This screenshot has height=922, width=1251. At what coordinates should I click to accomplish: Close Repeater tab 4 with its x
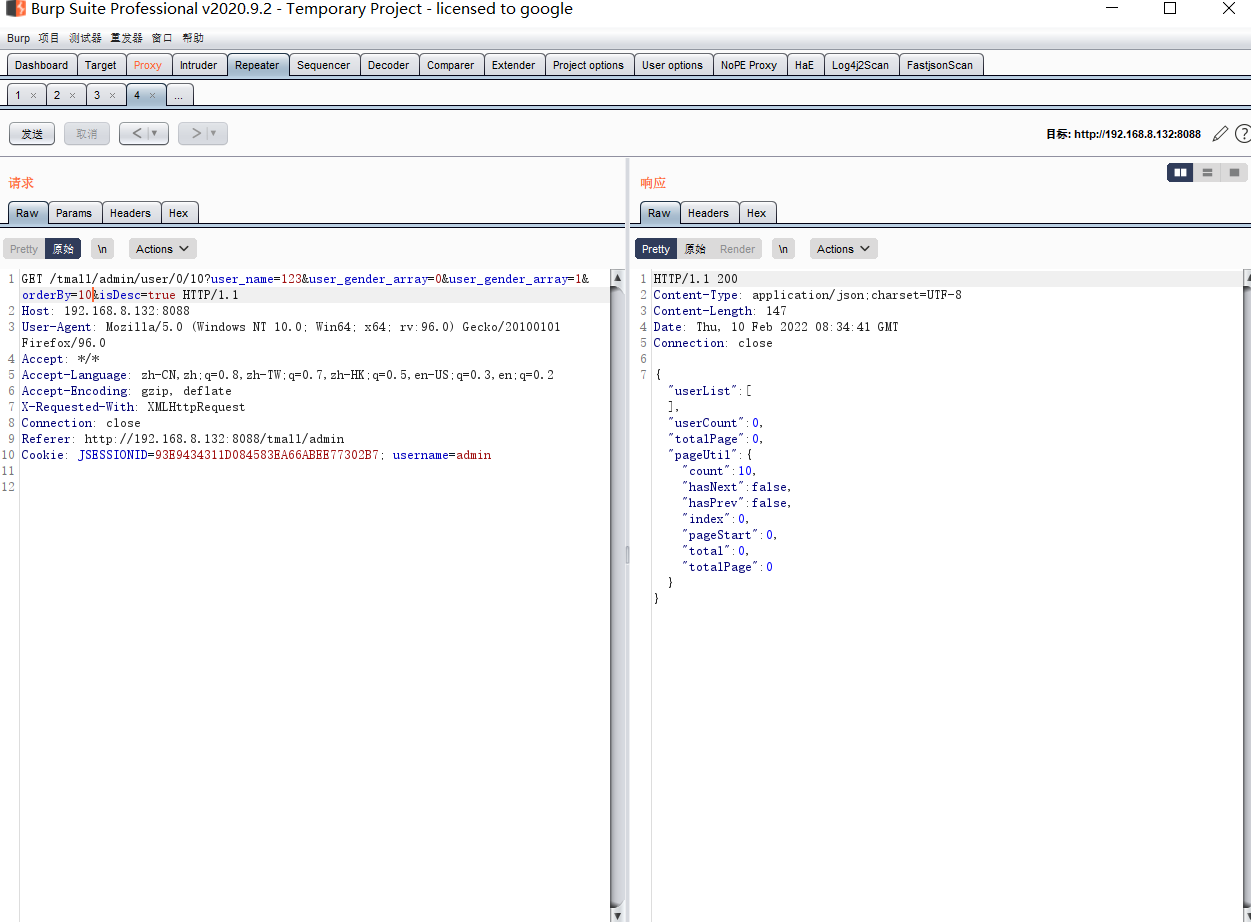point(152,96)
